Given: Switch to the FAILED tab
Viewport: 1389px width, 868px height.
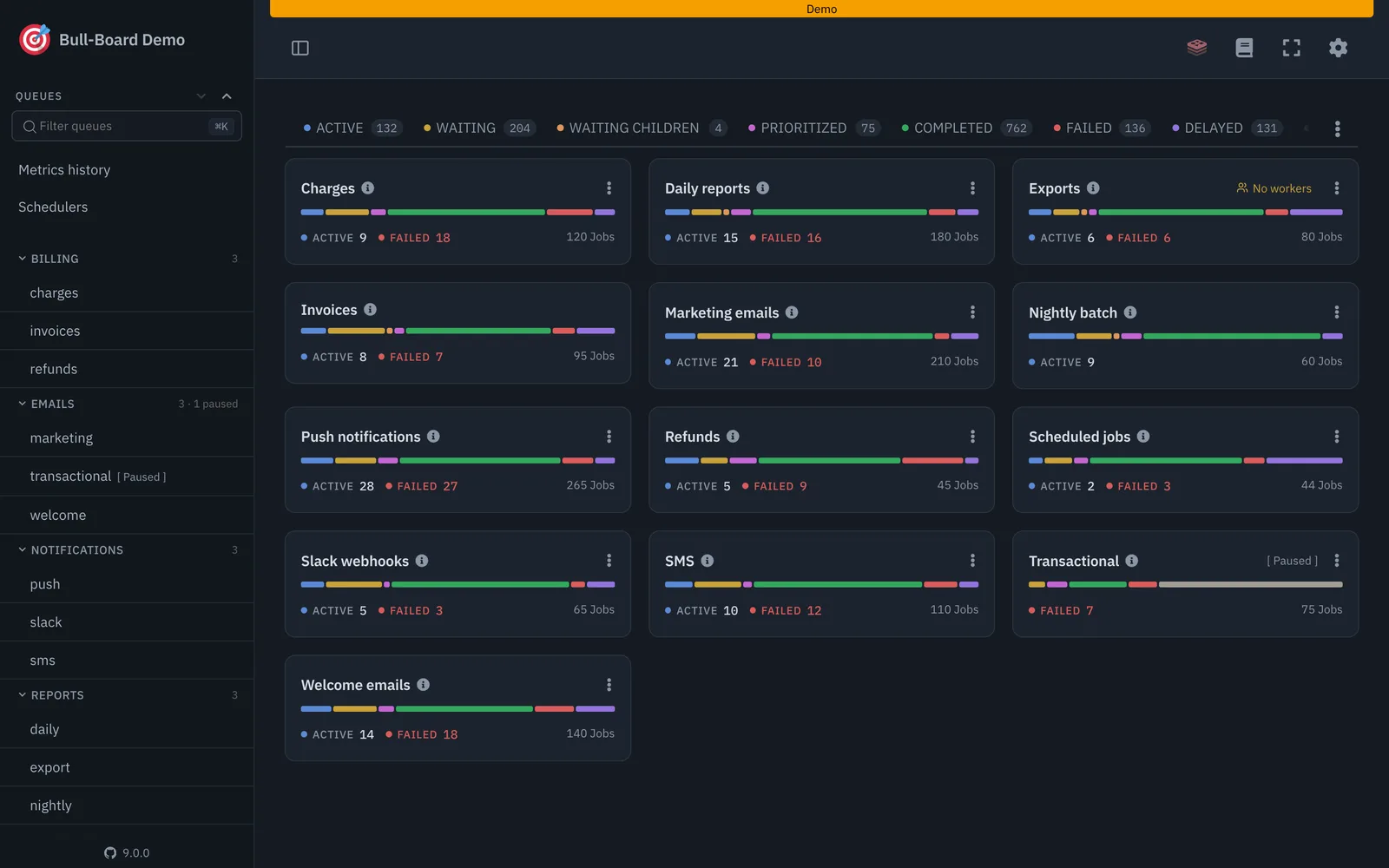Looking at the screenshot, I should 1101,128.
